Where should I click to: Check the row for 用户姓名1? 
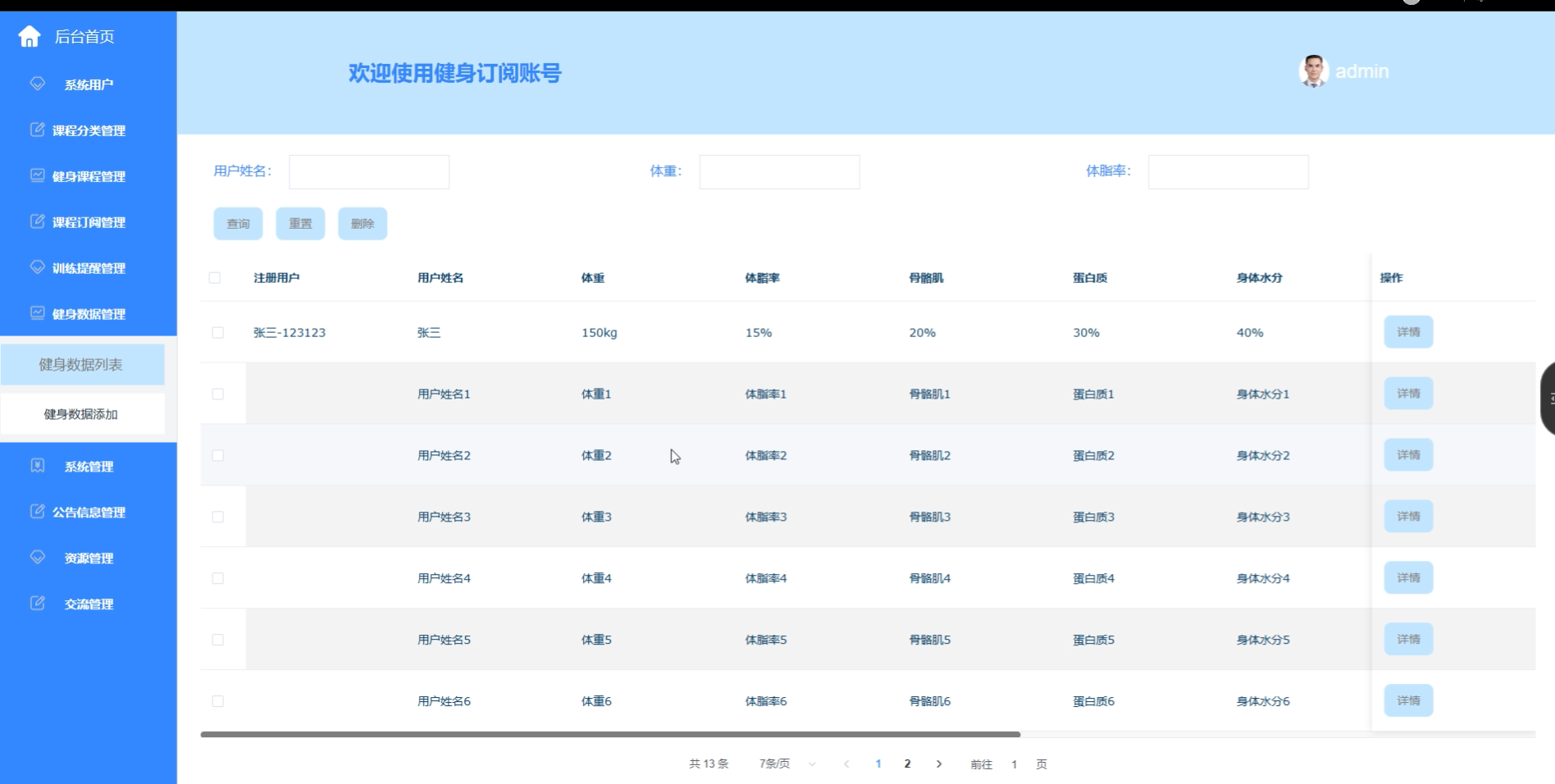tap(218, 394)
